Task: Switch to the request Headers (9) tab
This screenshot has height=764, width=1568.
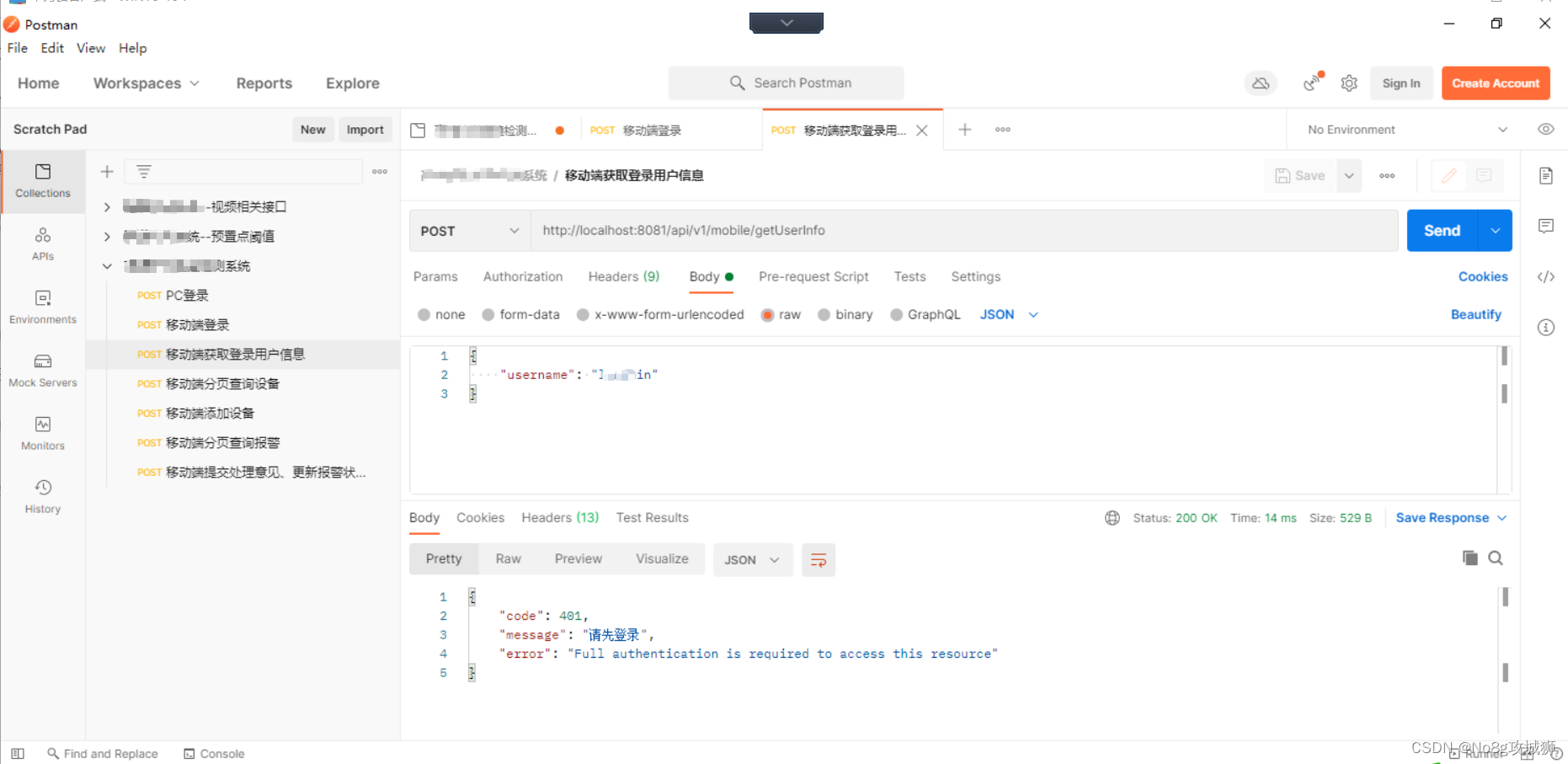Action: [x=624, y=277]
